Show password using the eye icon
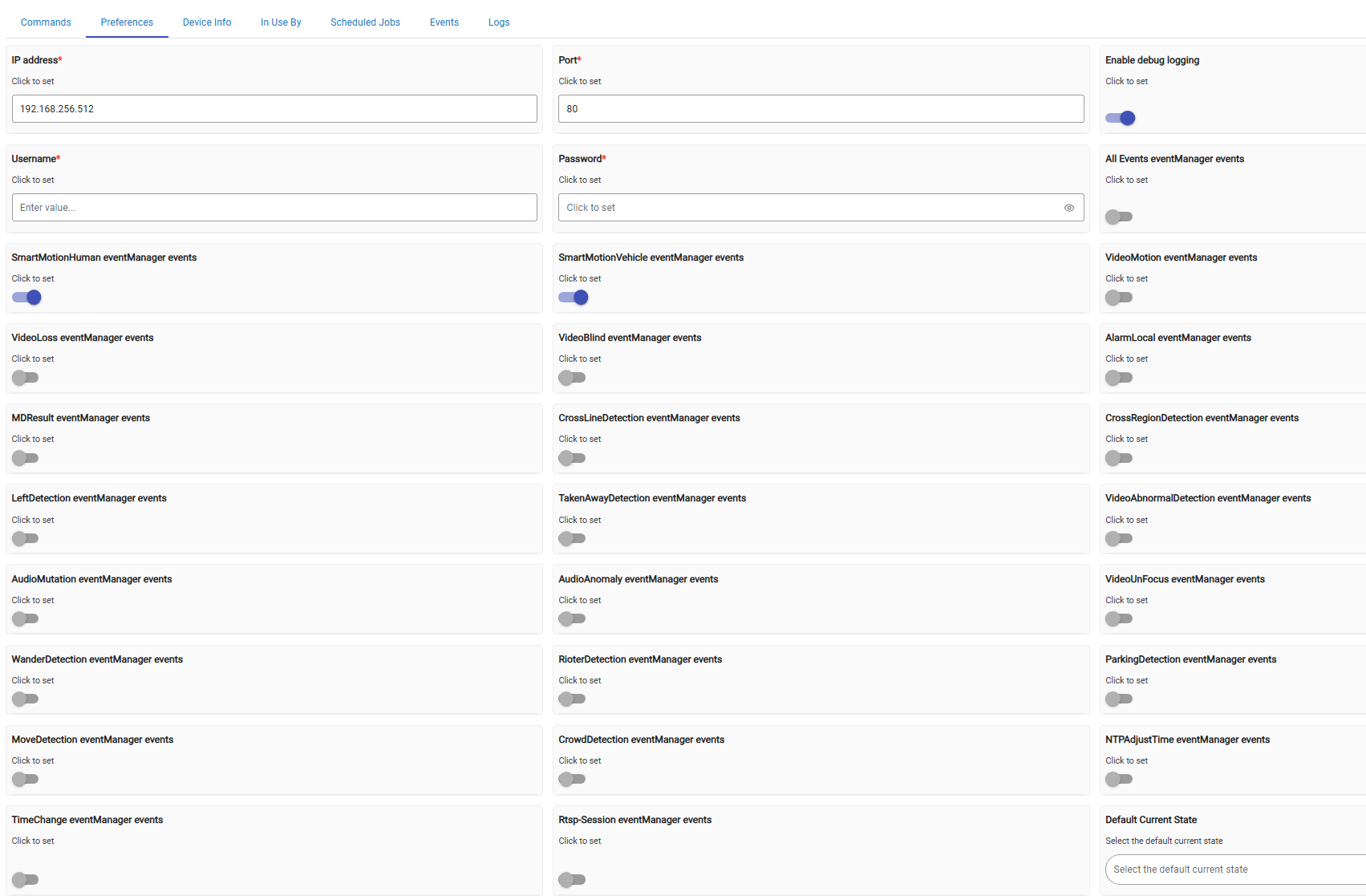1366x896 pixels. (1068, 208)
